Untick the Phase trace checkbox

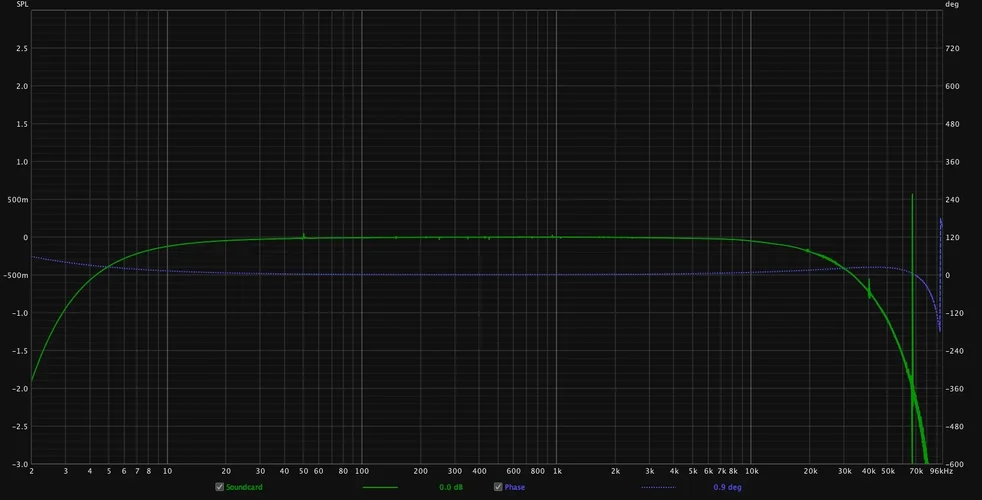tap(498, 487)
